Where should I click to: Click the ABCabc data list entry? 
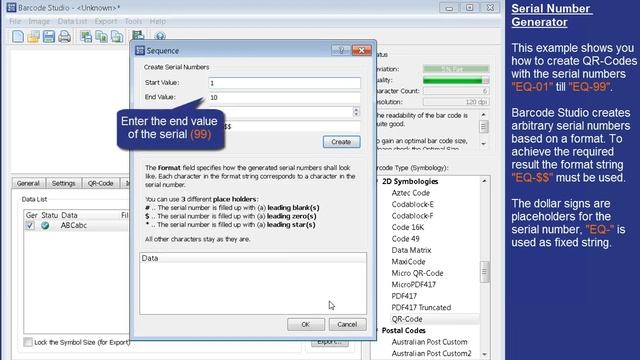coord(73,225)
